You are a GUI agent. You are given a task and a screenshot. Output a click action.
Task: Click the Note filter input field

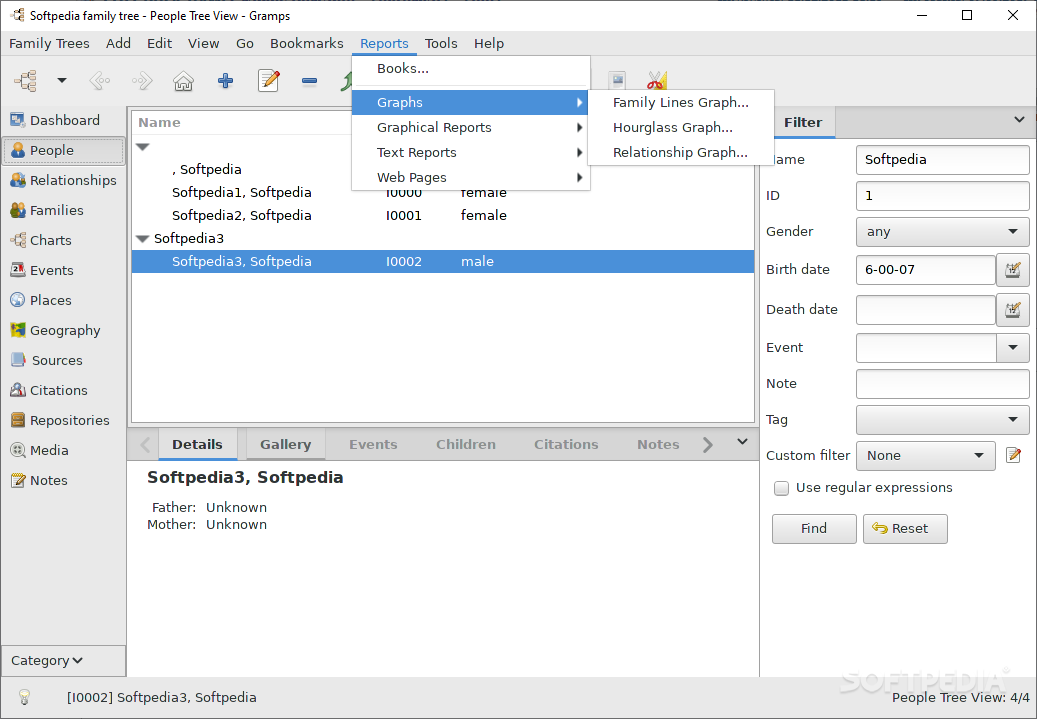tap(942, 384)
